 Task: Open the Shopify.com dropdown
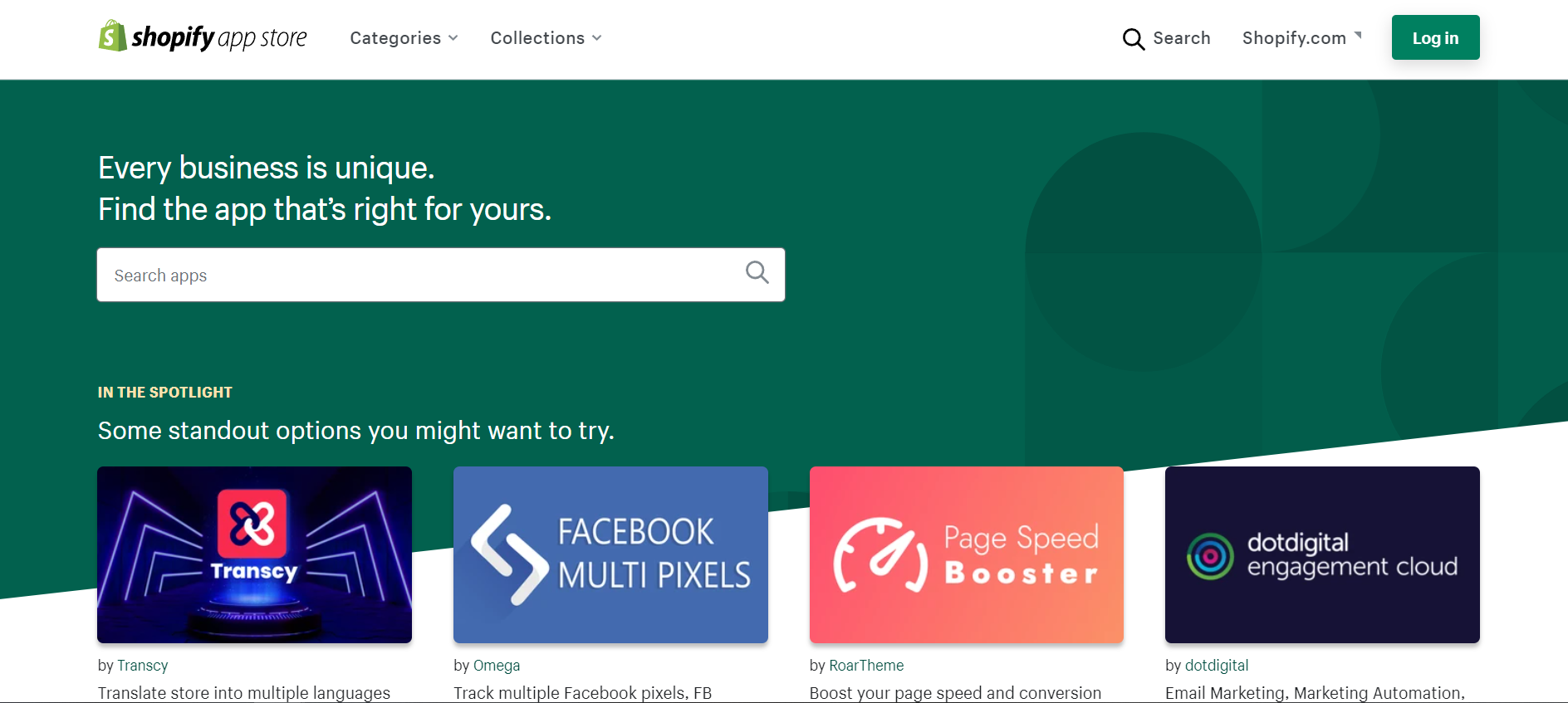[1301, 38]
